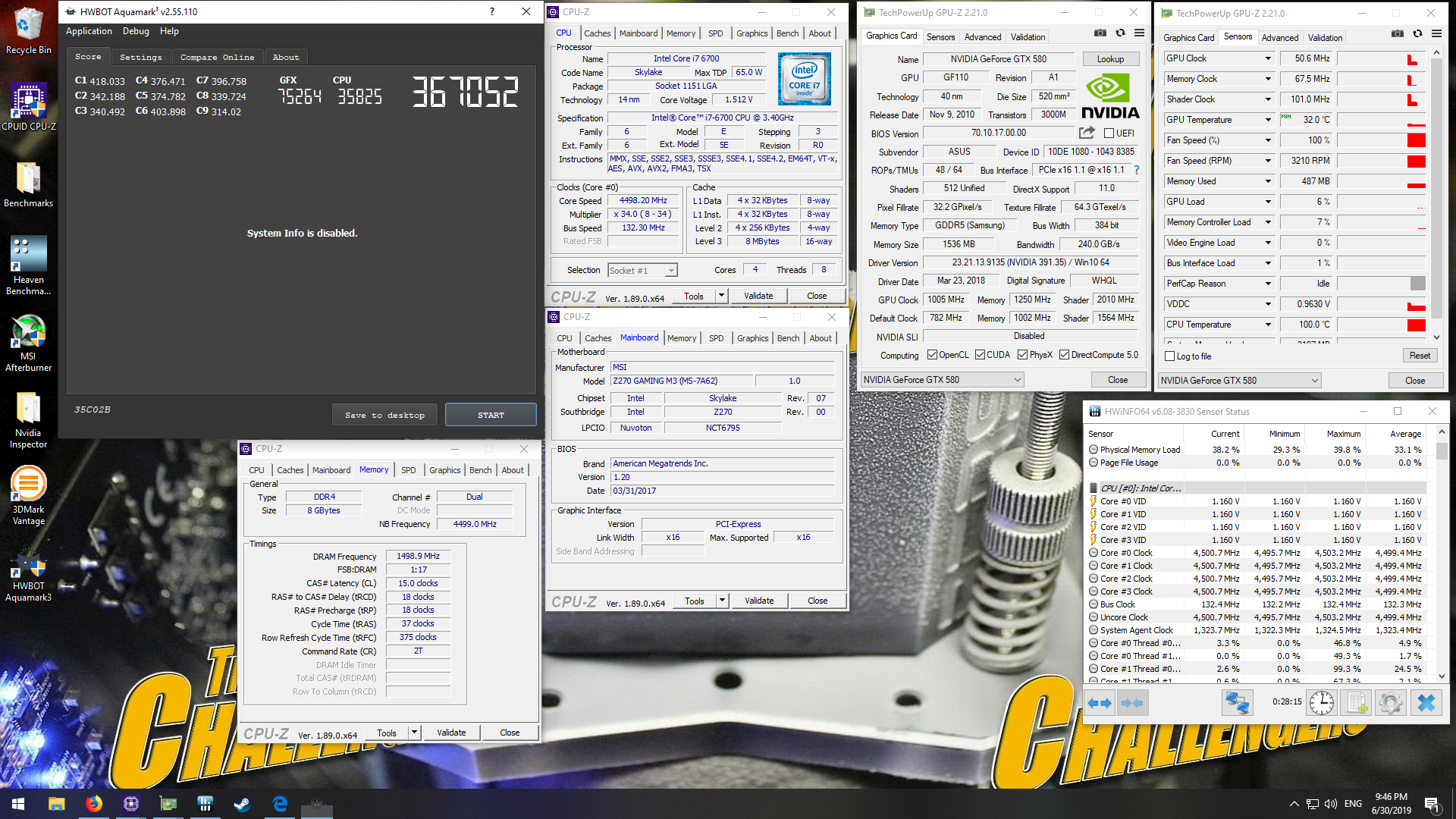Click the Bus Interface question mark
Screen dimensions: 1456x819
point(1136,170)
